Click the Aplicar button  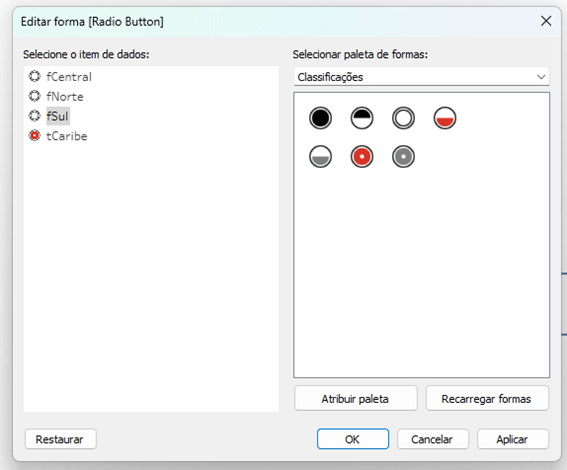click(513, 439)
